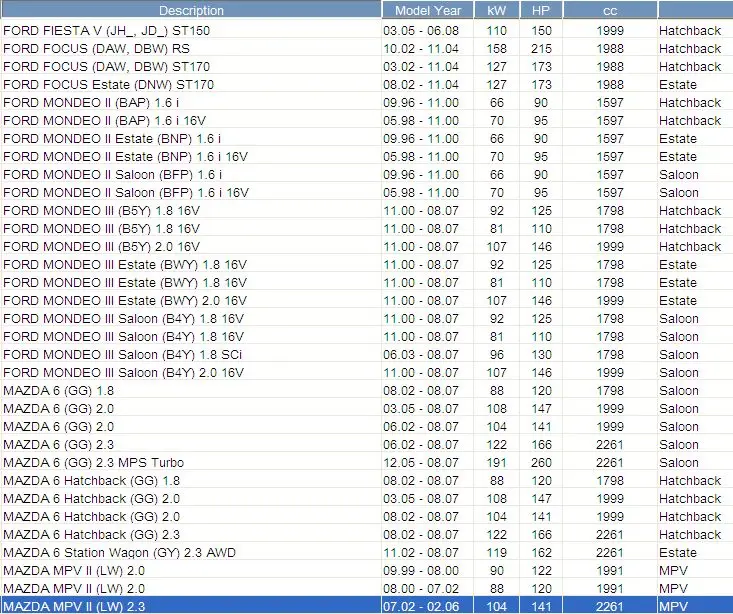Select FORD FOCUS (DAW, DBW) ST170 row
The width and height of the screenshot is (733, 614).
[366, 67]
